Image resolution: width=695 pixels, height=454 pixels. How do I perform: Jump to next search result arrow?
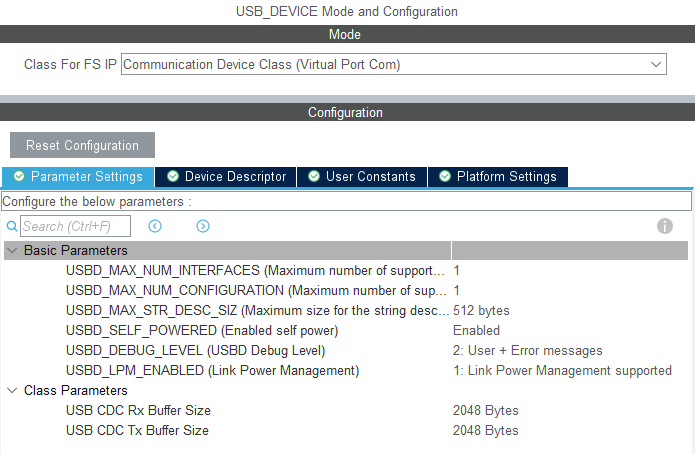203,226
